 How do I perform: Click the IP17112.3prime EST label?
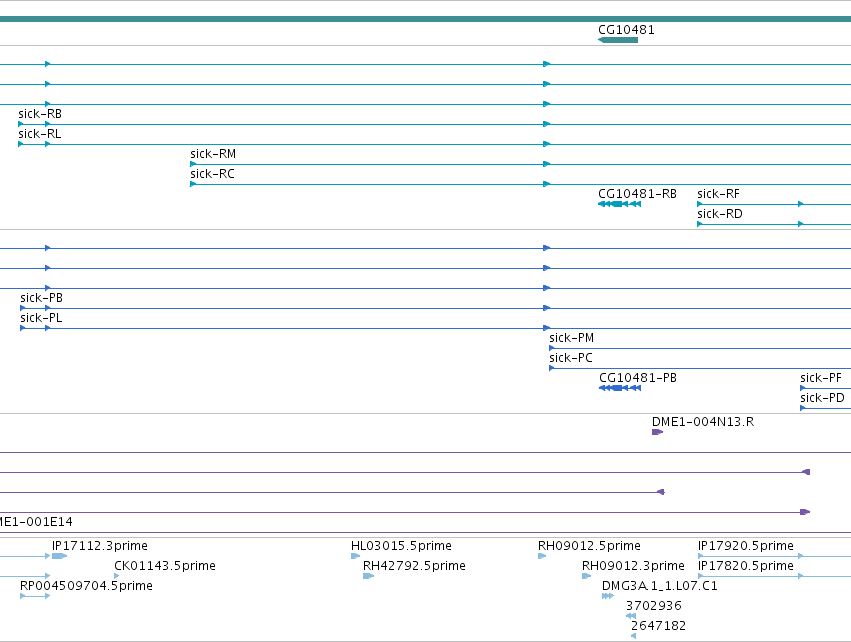pyautogui.click(x=100, y=546)
